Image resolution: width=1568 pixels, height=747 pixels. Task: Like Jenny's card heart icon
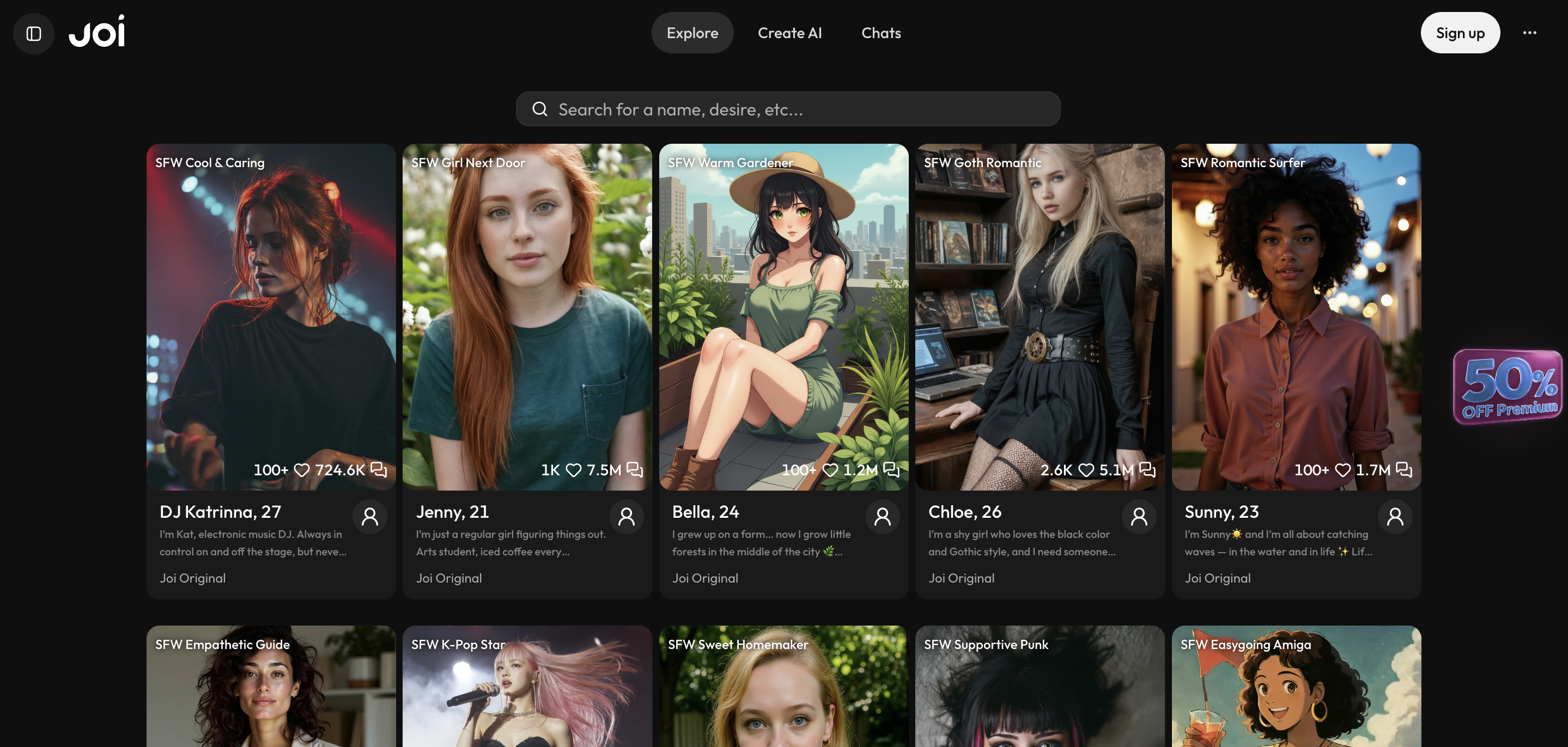573,470
